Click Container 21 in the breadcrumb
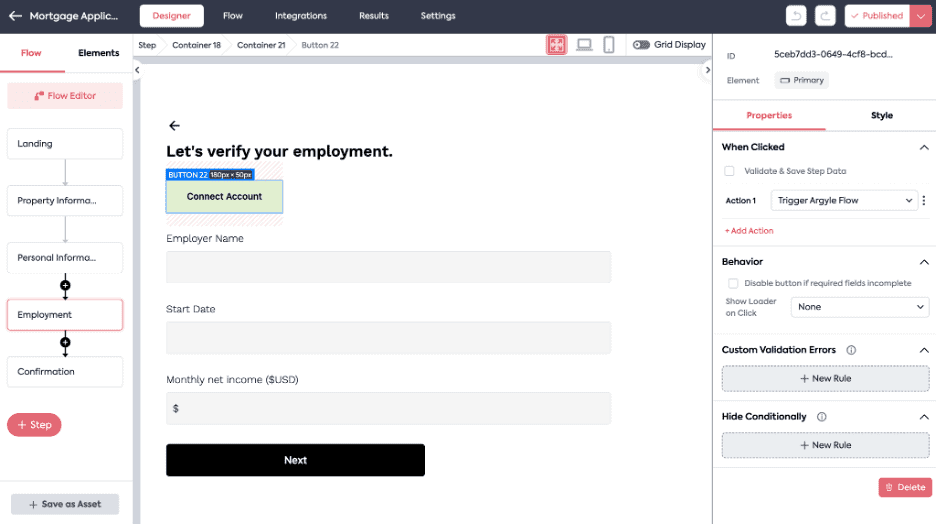Image resolution: width=936 pixels, height=524 pixels. click(x=261, y=45)
